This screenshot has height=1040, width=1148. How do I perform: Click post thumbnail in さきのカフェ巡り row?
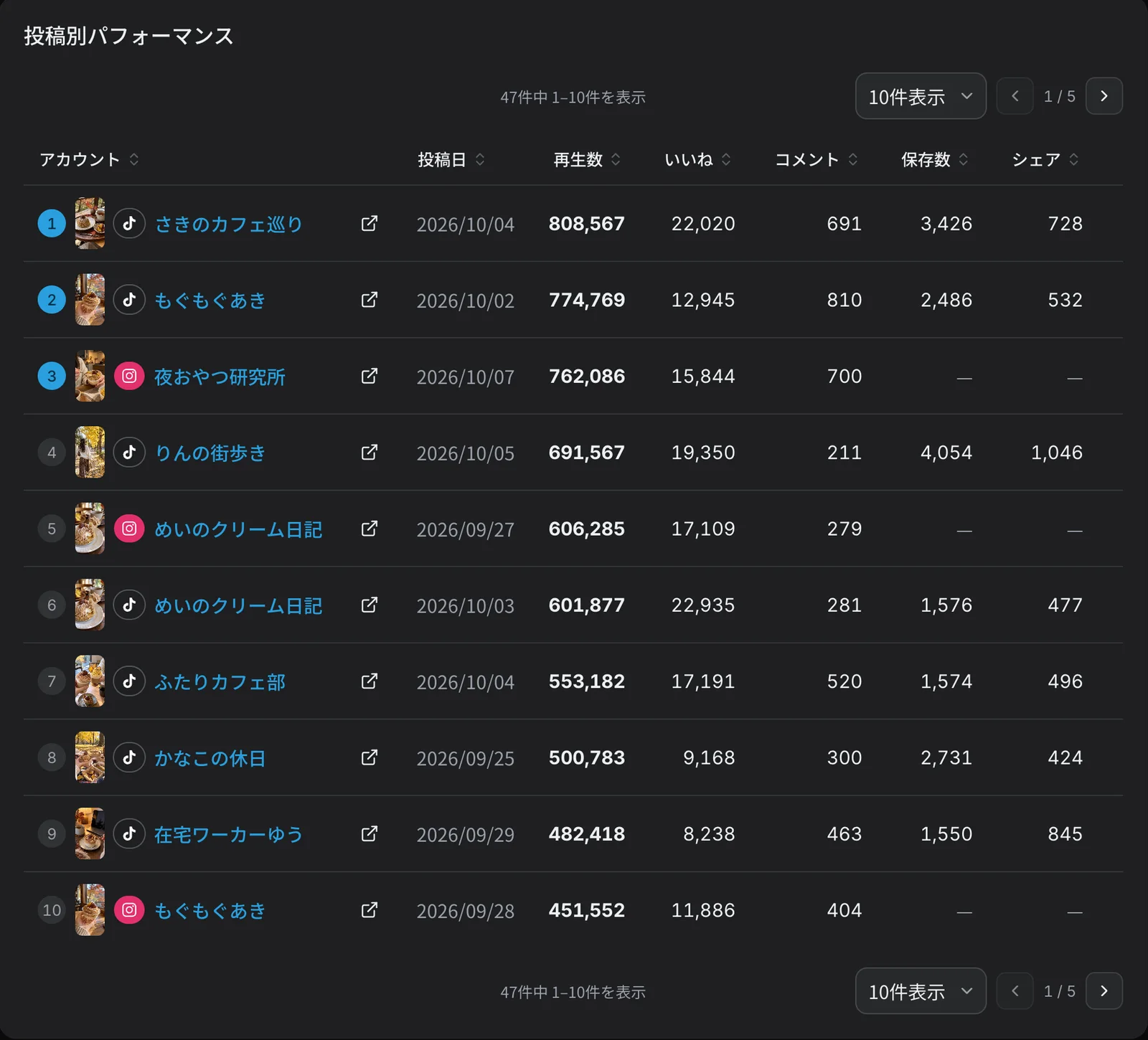pos(90,224)
